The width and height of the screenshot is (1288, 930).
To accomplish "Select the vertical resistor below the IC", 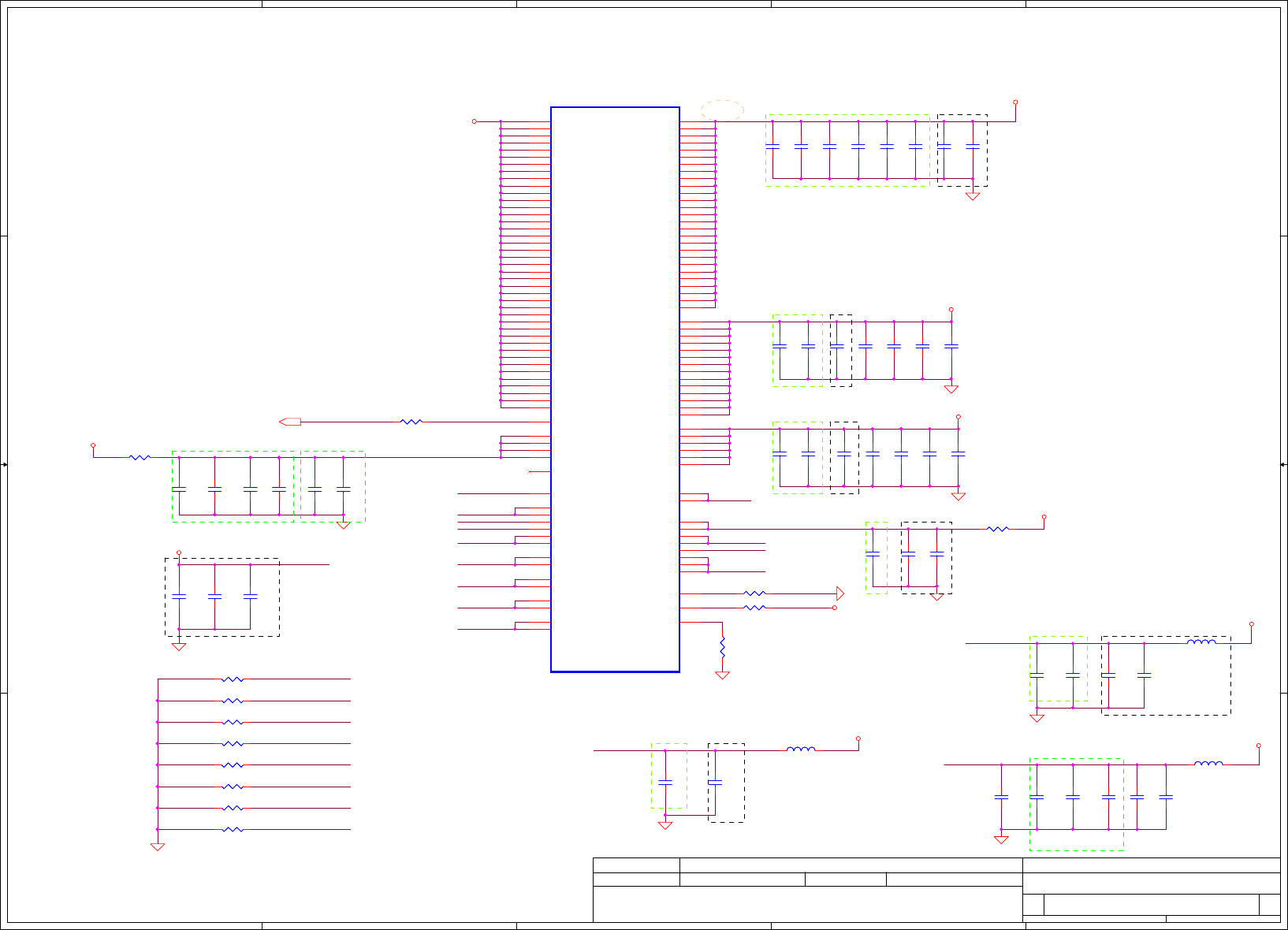I will tap(722, 648).
